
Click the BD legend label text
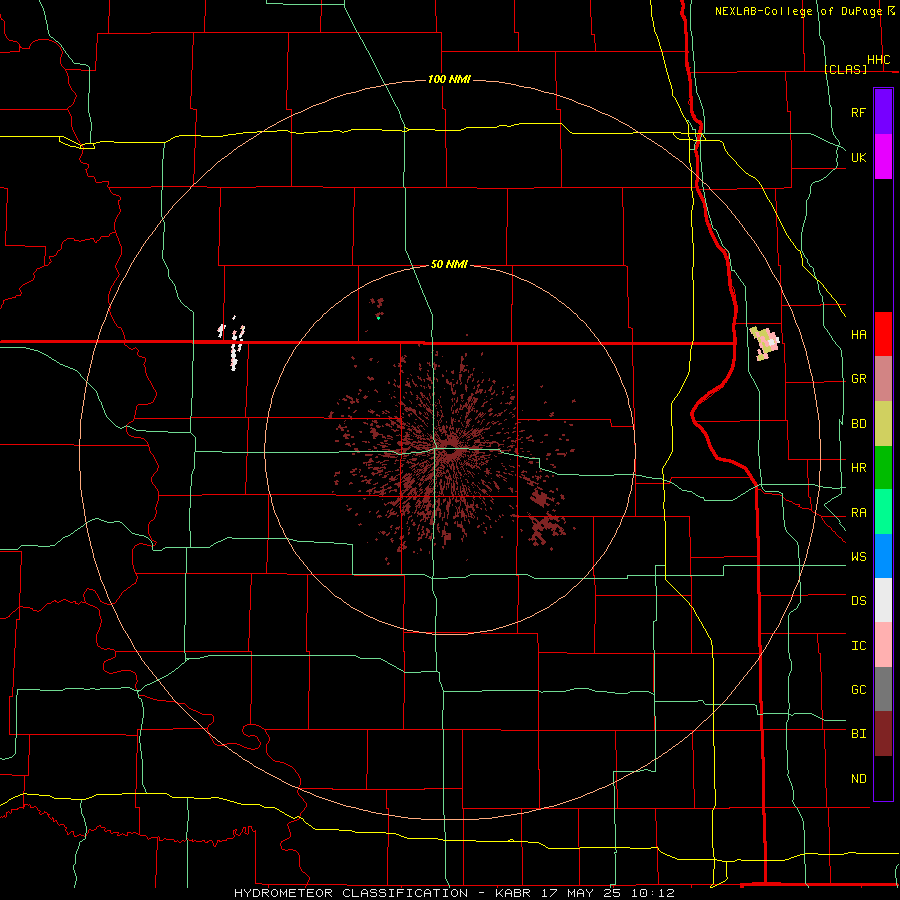tap(858, 424)
